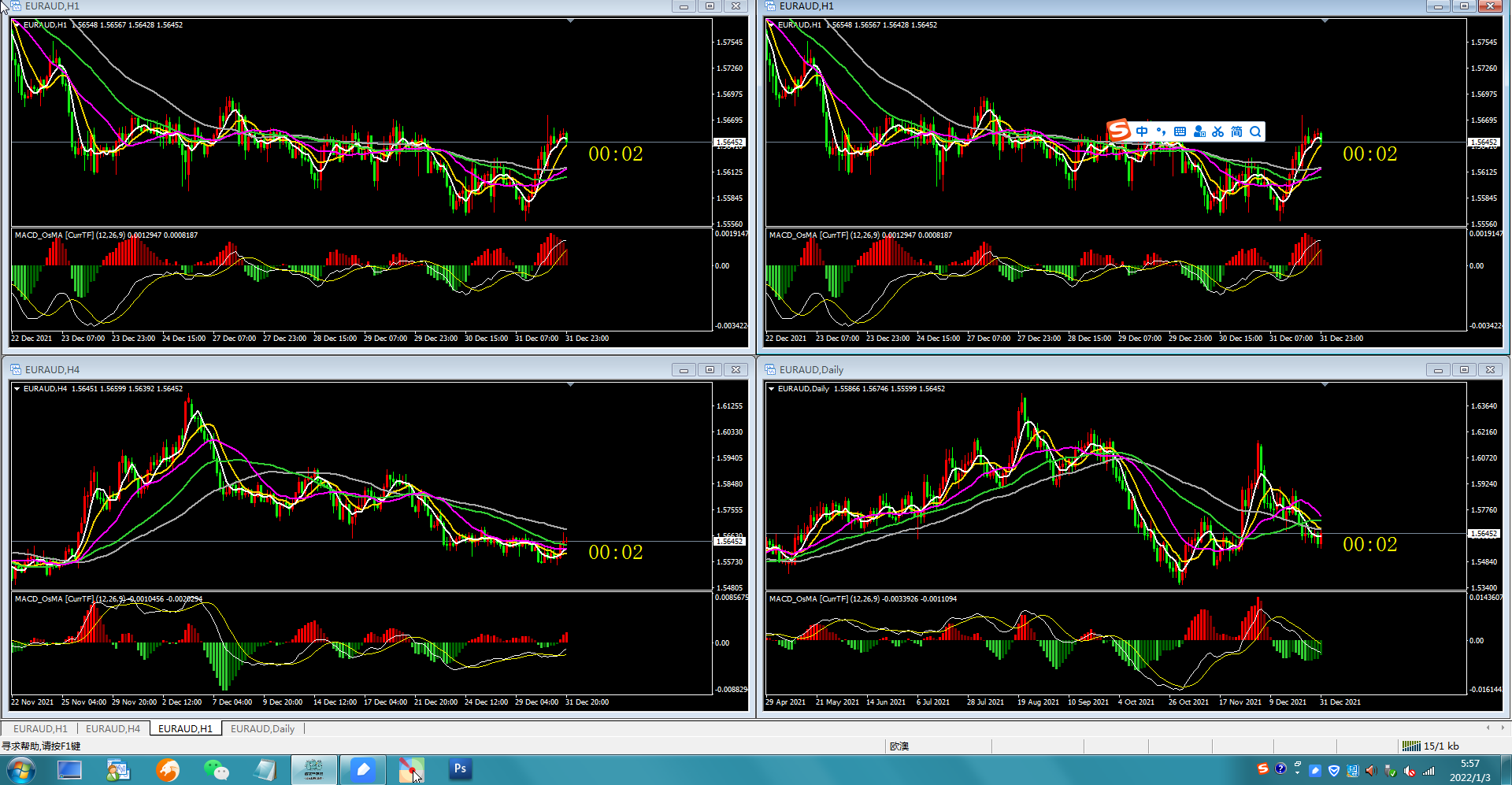The height and width of the screenshot is (785, 1512).
Task: Switch to first EURAUD,H1 bottom tab
Action: coord(40,728)
